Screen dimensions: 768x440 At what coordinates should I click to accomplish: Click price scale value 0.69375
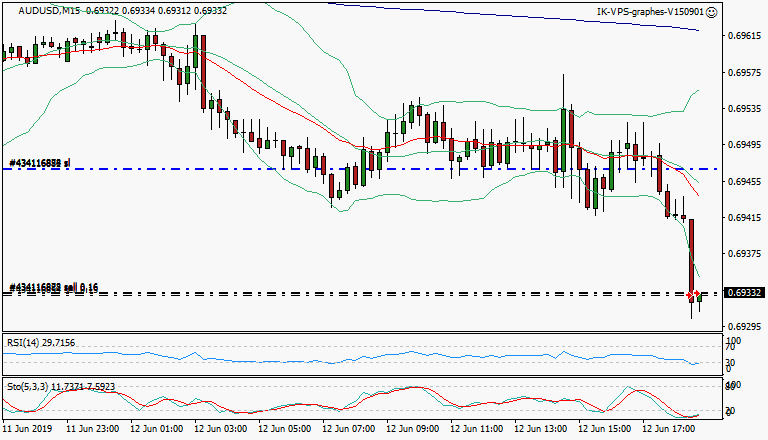tap(744, 254)
